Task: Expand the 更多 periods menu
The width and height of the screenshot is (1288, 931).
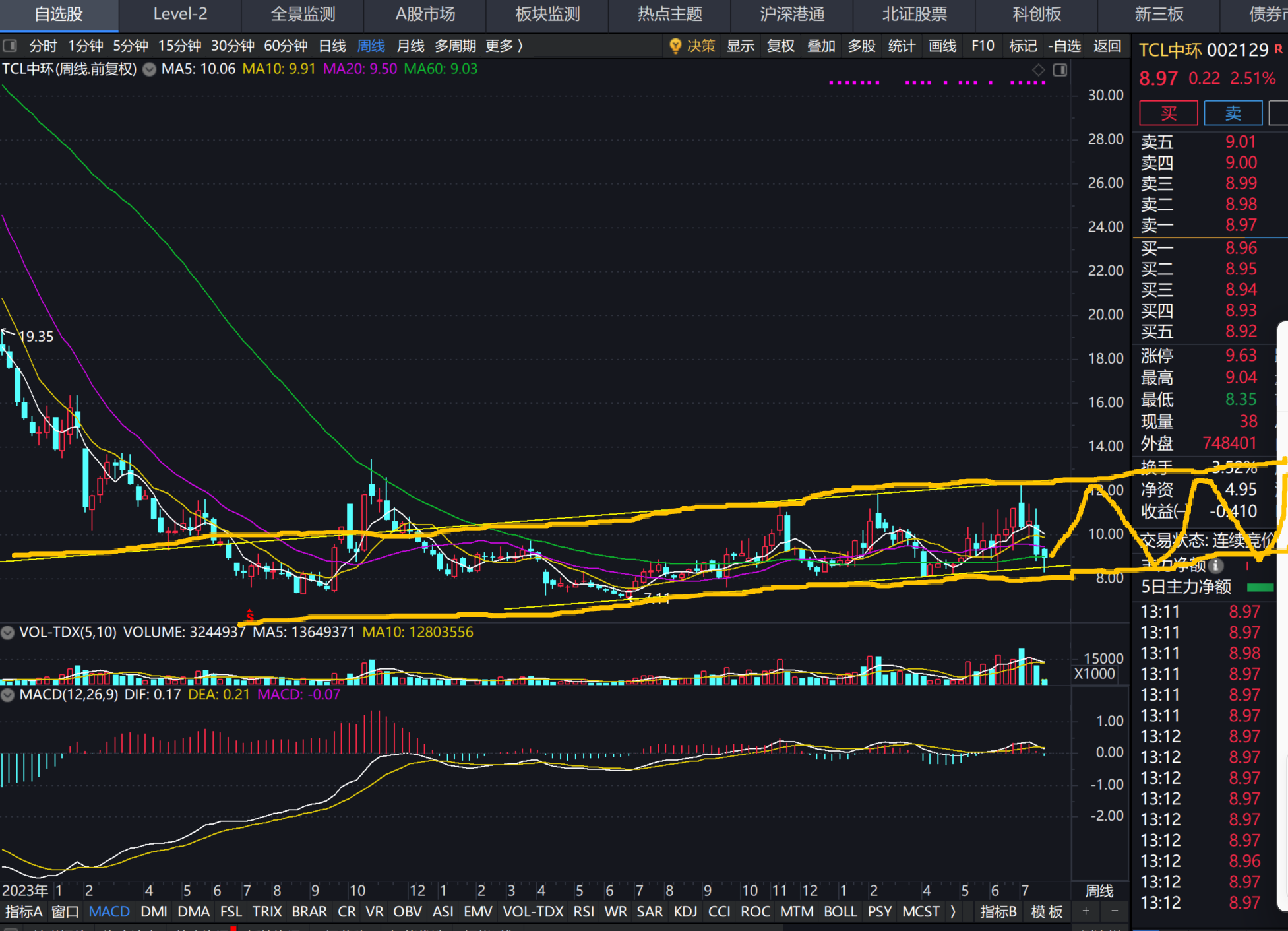Action: (505, 46)
